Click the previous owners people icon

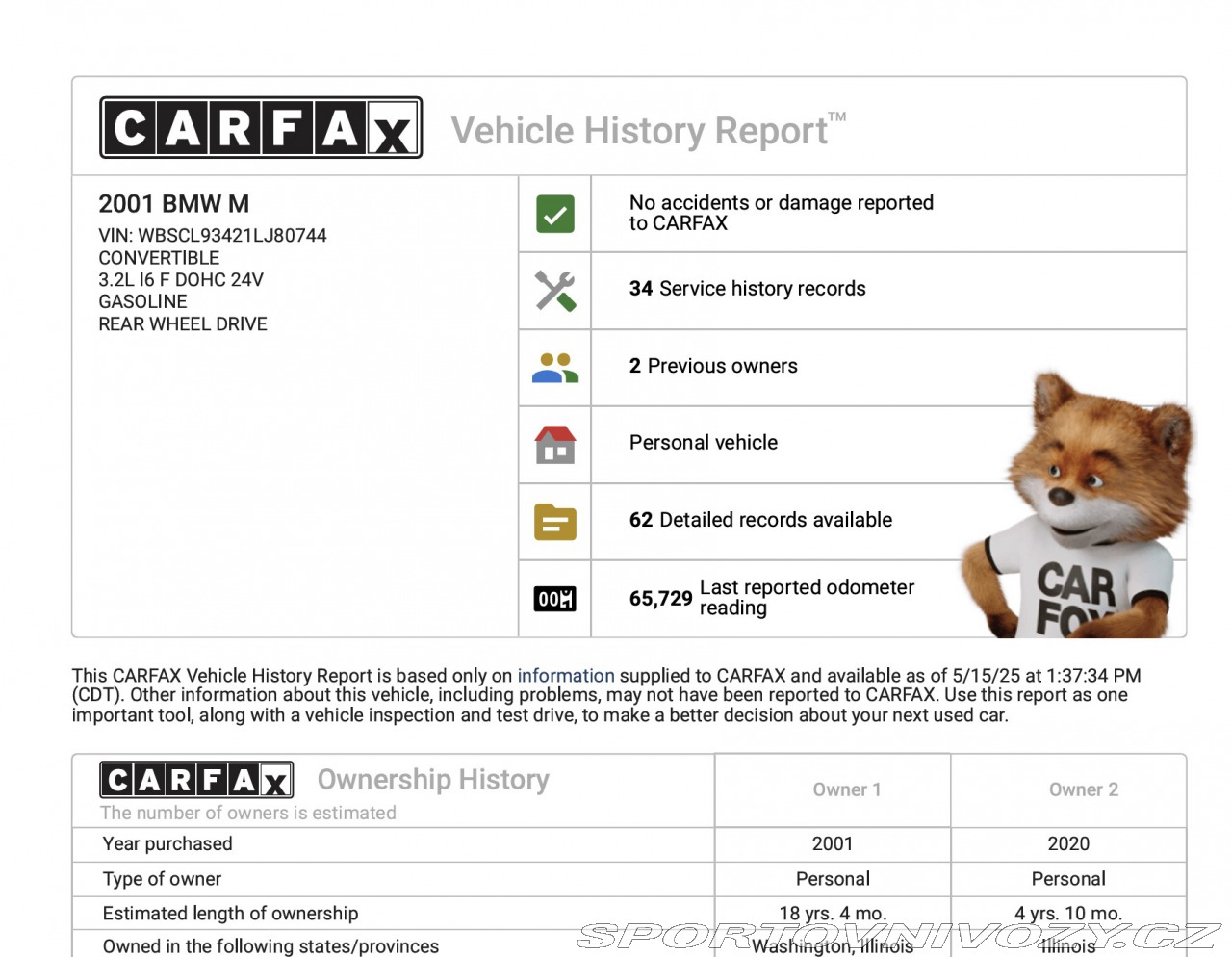(x=555, y=368)
